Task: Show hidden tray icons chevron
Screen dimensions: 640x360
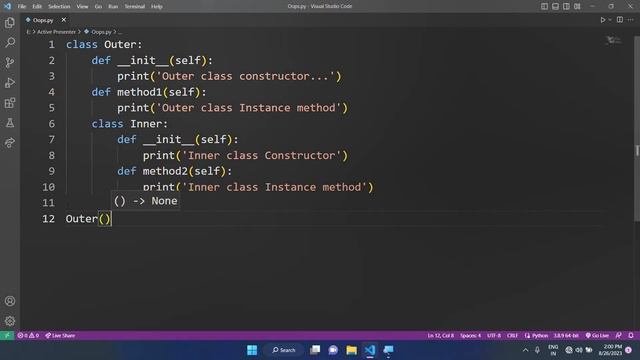Action: pyautogui.click(x=525, y=350)
